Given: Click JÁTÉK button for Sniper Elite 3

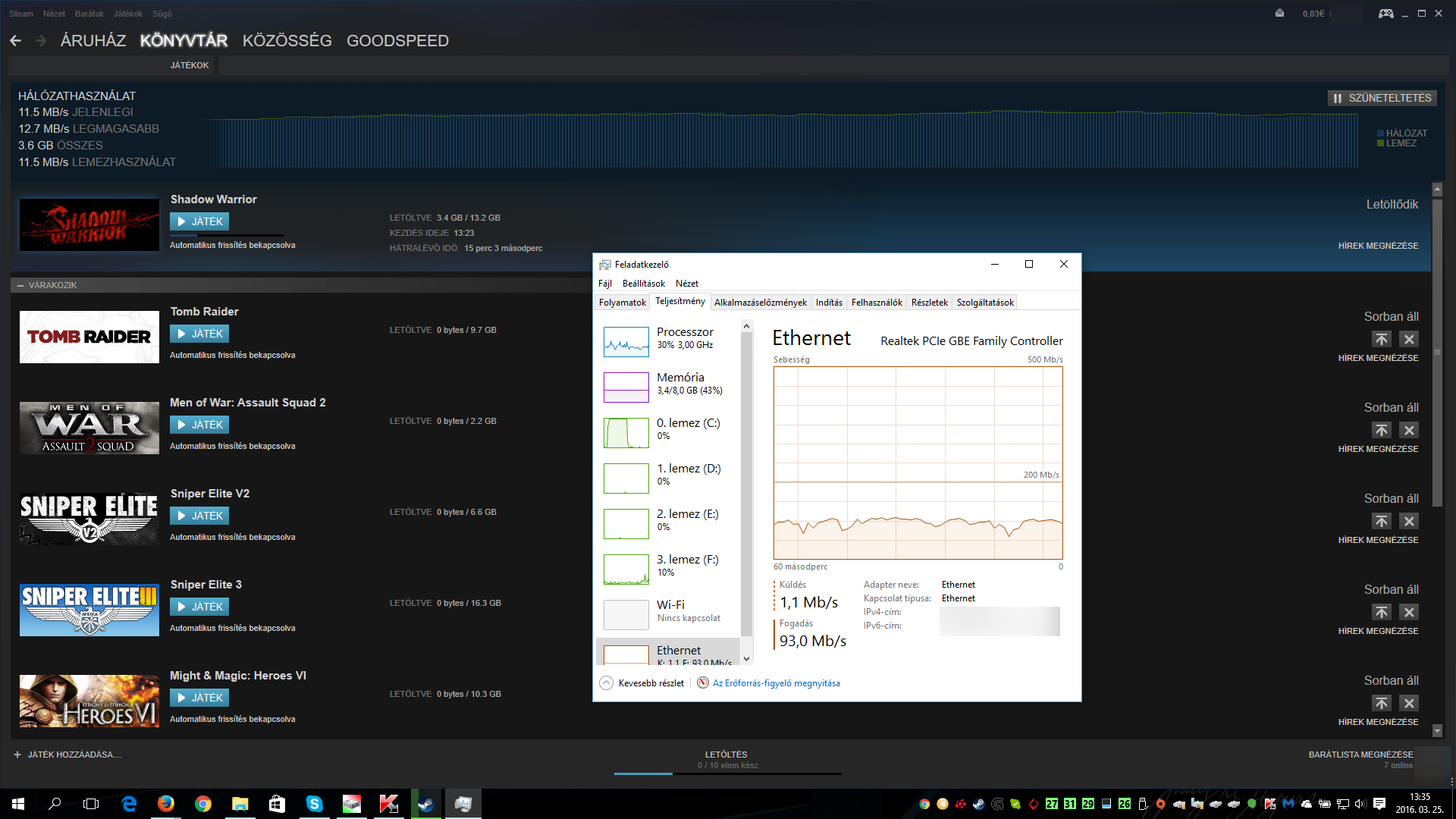Looking at the screenshot, I should [x=199, y=607].
